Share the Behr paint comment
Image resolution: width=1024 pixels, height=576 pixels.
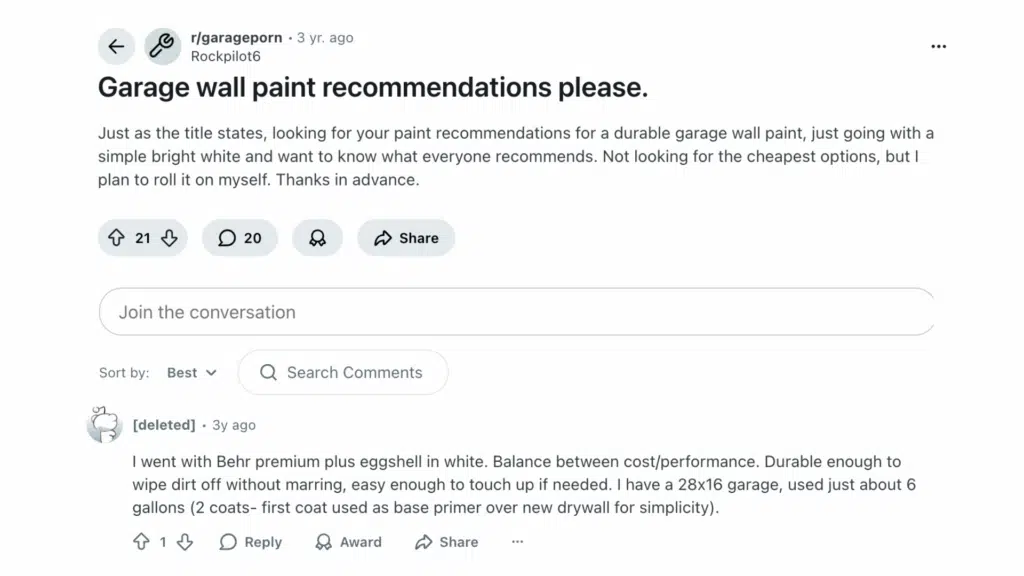pyautogui.click(x=445, y=541)
